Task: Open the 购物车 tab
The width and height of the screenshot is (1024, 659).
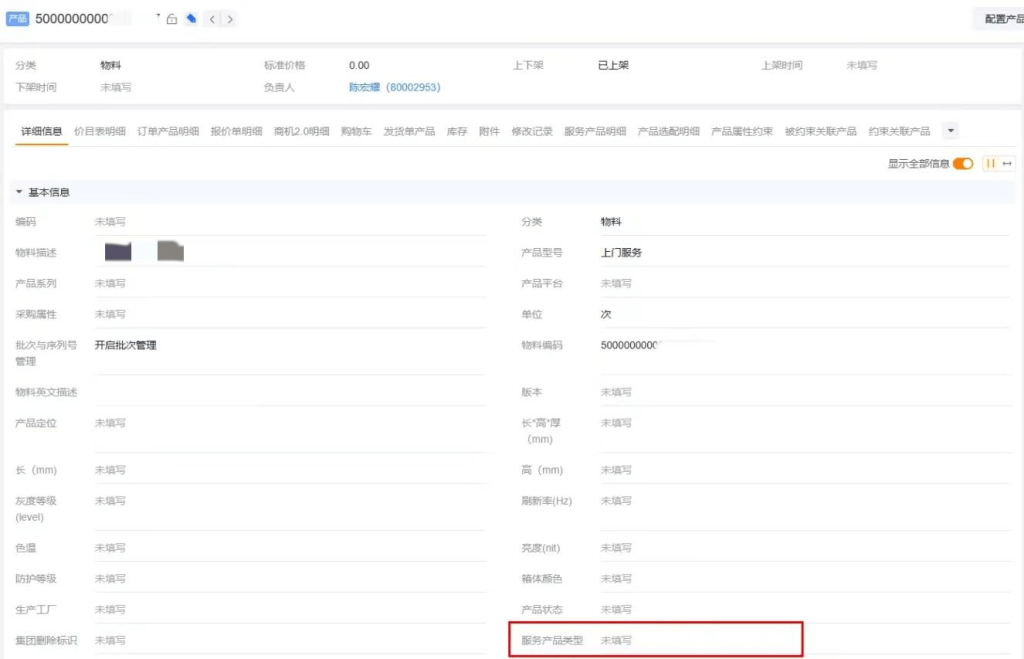Action: tap(356, 132)
